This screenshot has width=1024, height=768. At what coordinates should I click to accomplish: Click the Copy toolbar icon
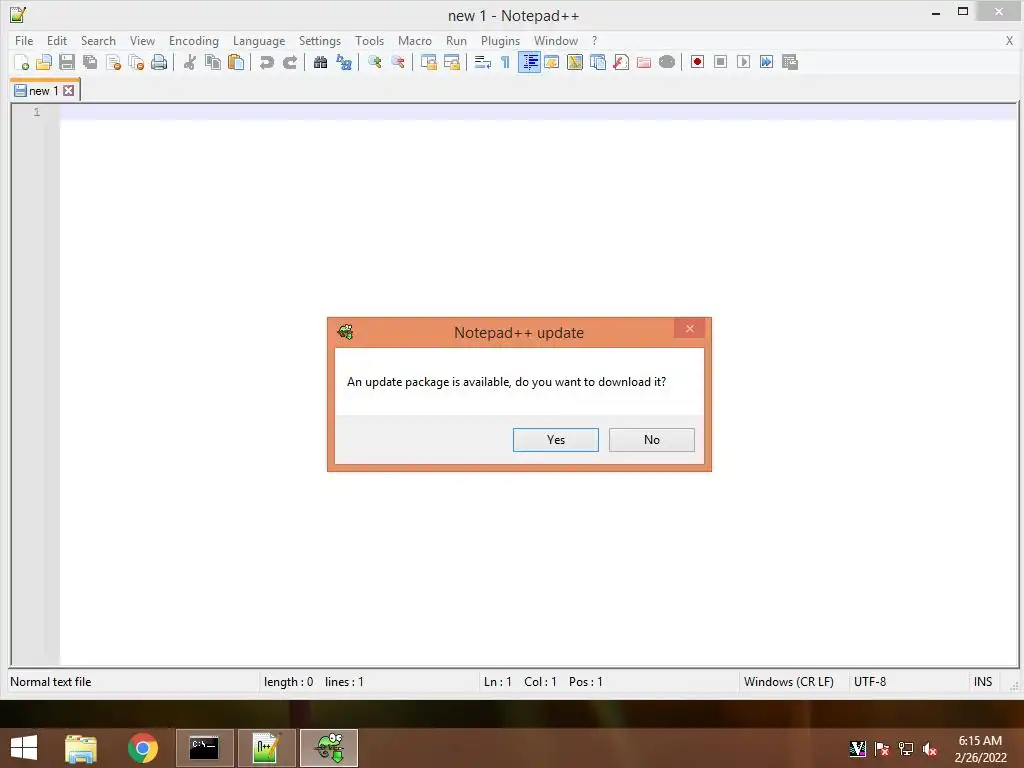click(213, 62)
